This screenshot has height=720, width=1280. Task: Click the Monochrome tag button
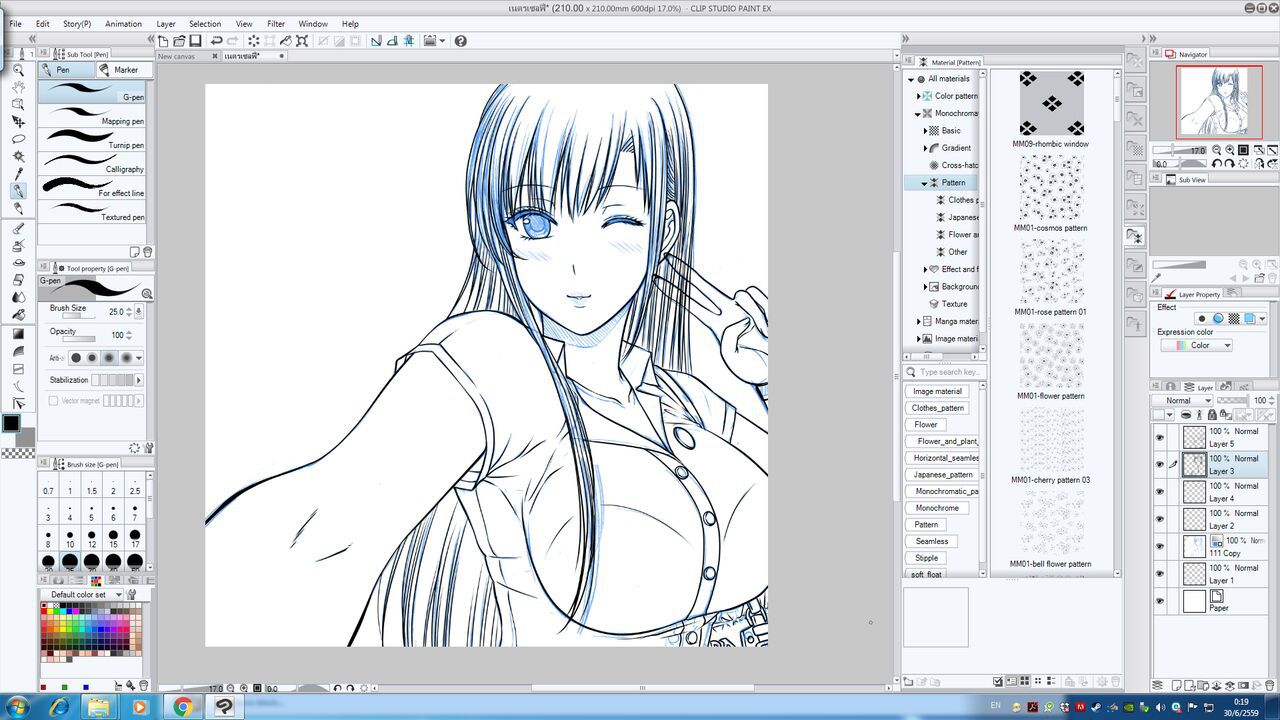click(937, 508)
